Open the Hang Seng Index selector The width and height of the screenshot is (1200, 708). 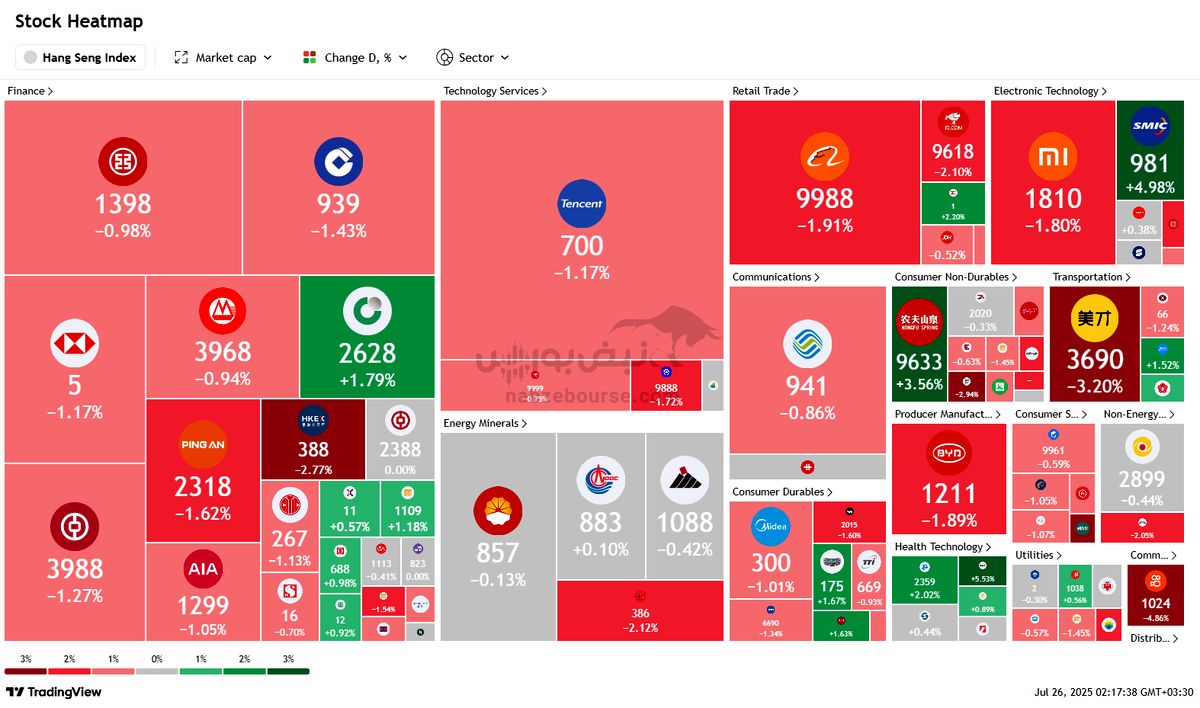pyautogui.click(x=80, y=58)
